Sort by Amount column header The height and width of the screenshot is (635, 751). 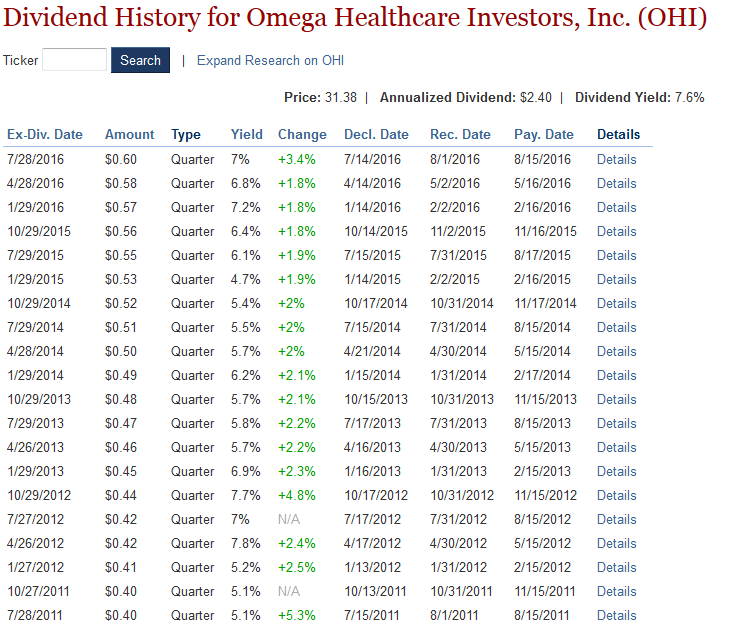[x=130, y=134]
